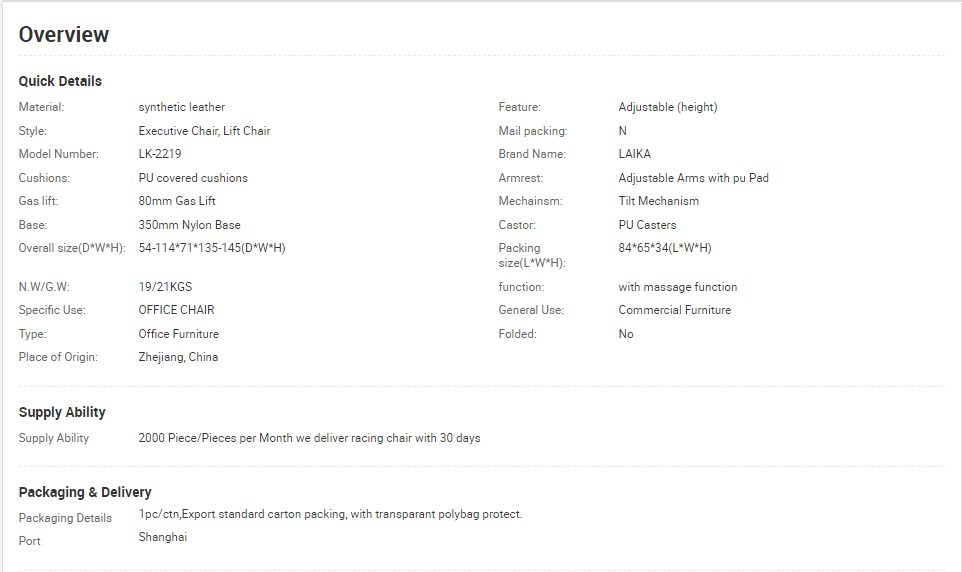Viewport: 962px width, 572px height.
Task: Click the Overview heading
Action: pos(64,34)
